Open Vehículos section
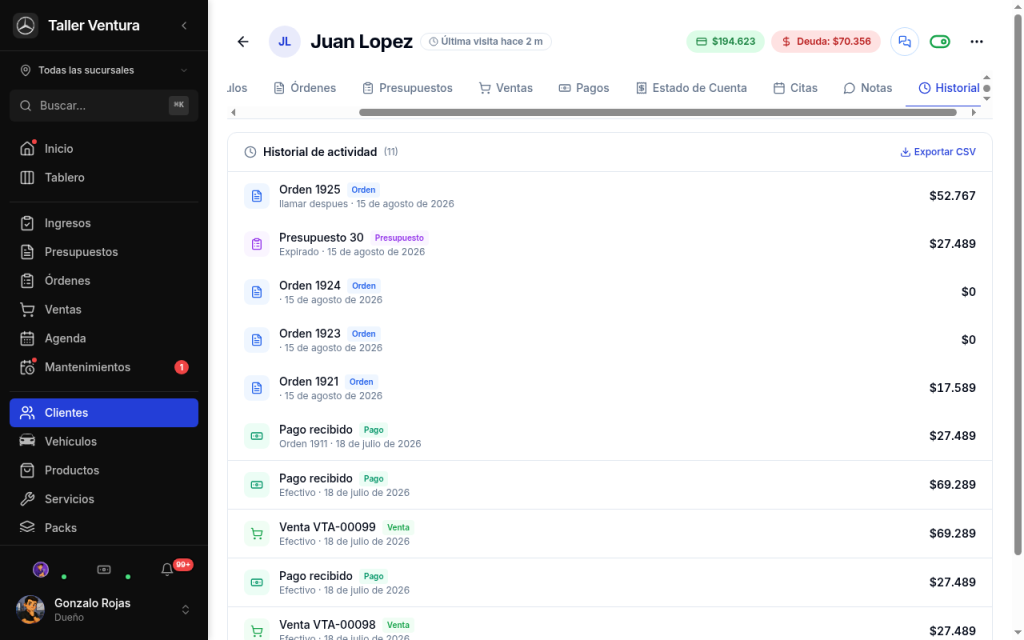Image resolution: width=1024 pixels, height=640 pixels. click(104, 441)
